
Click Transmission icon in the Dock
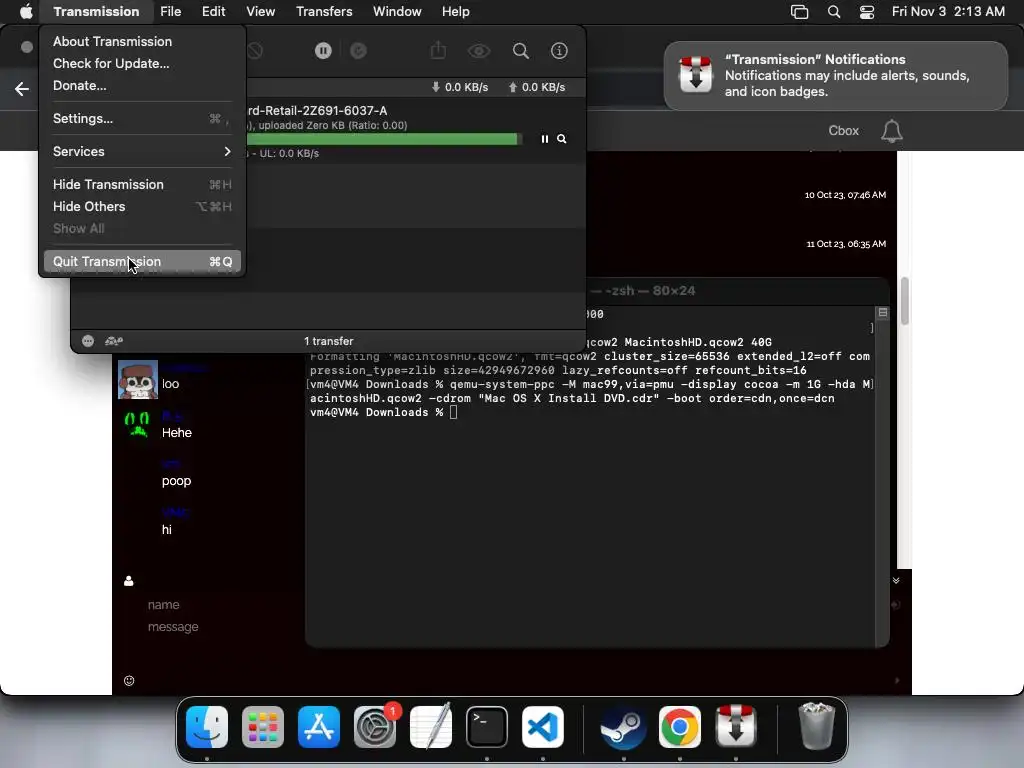click(735, 726)
